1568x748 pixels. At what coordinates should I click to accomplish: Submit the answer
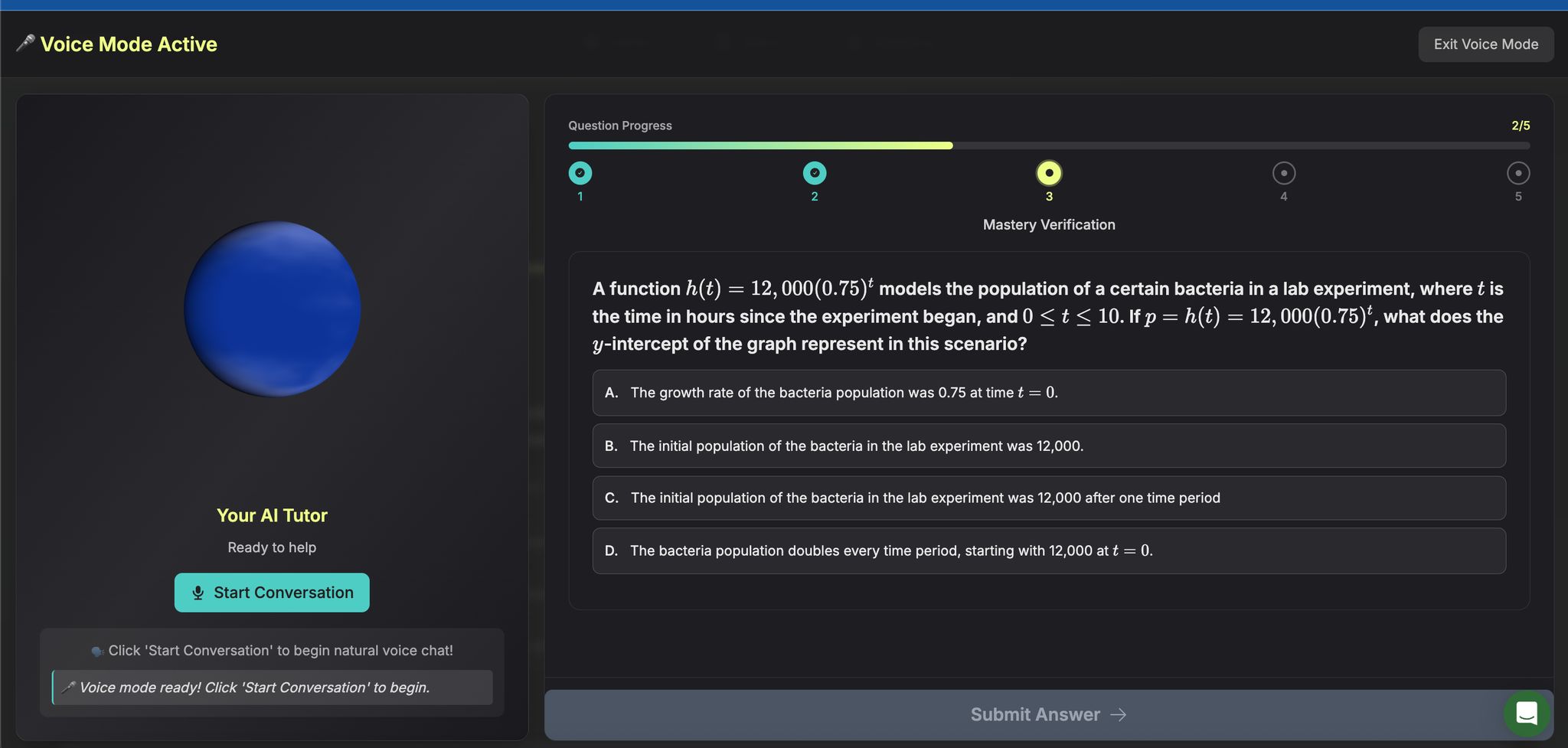[1034, 714]
